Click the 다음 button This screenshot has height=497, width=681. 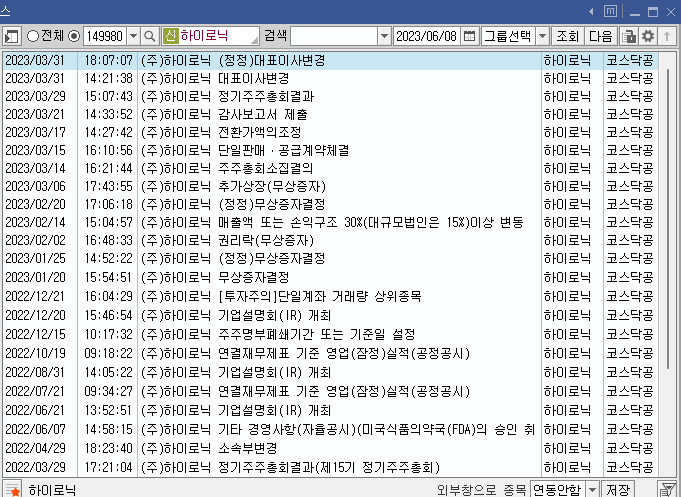pos(601,36)
